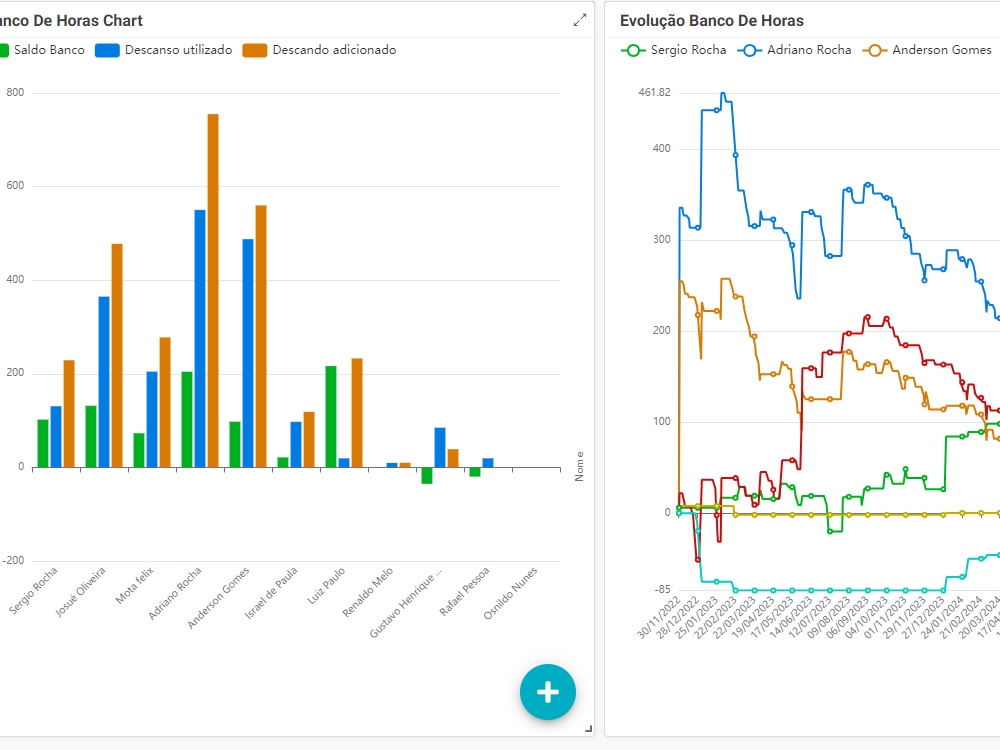Click the blue Descanso utilizado legend swatch
Screen dimensions: 1000x750
(x=107, y=50)
